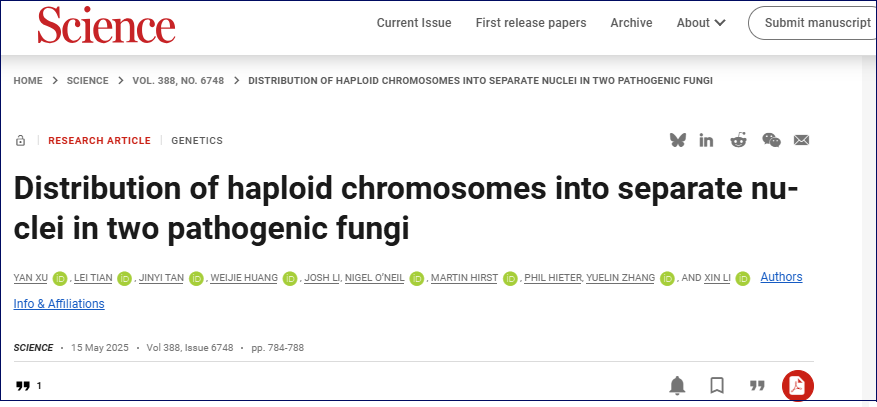The height and width of the screenshot is (407, 877).
Task: Share article on Bluesky butterfly icon
Action: 677,140
